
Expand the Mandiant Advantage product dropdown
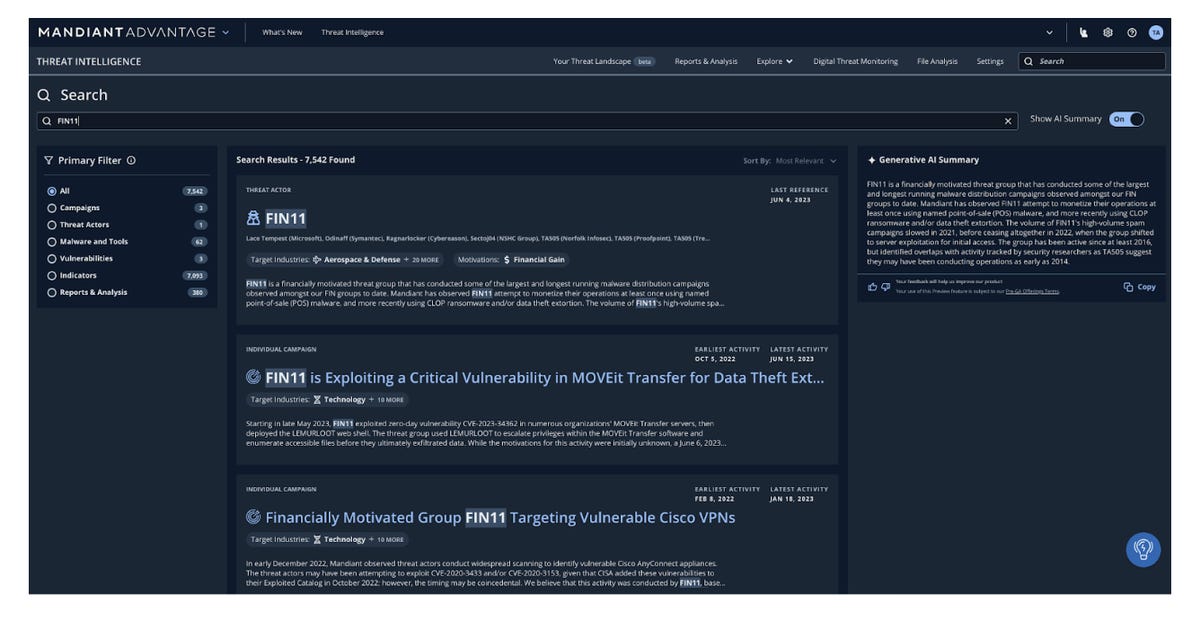[x=226, y=32]
